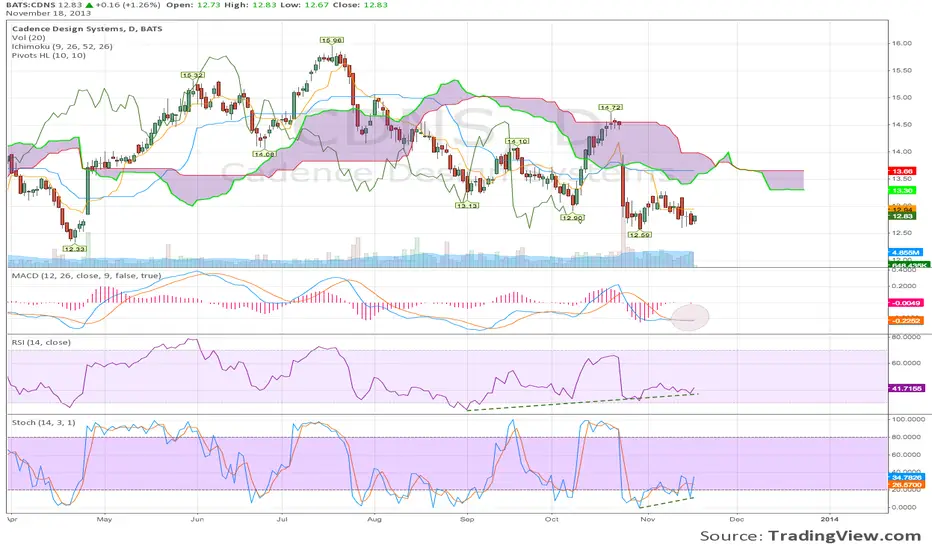Screen dimensions: 932x550
Task: Click the Sep label on time axis
Action: click(x=467, y=519)
